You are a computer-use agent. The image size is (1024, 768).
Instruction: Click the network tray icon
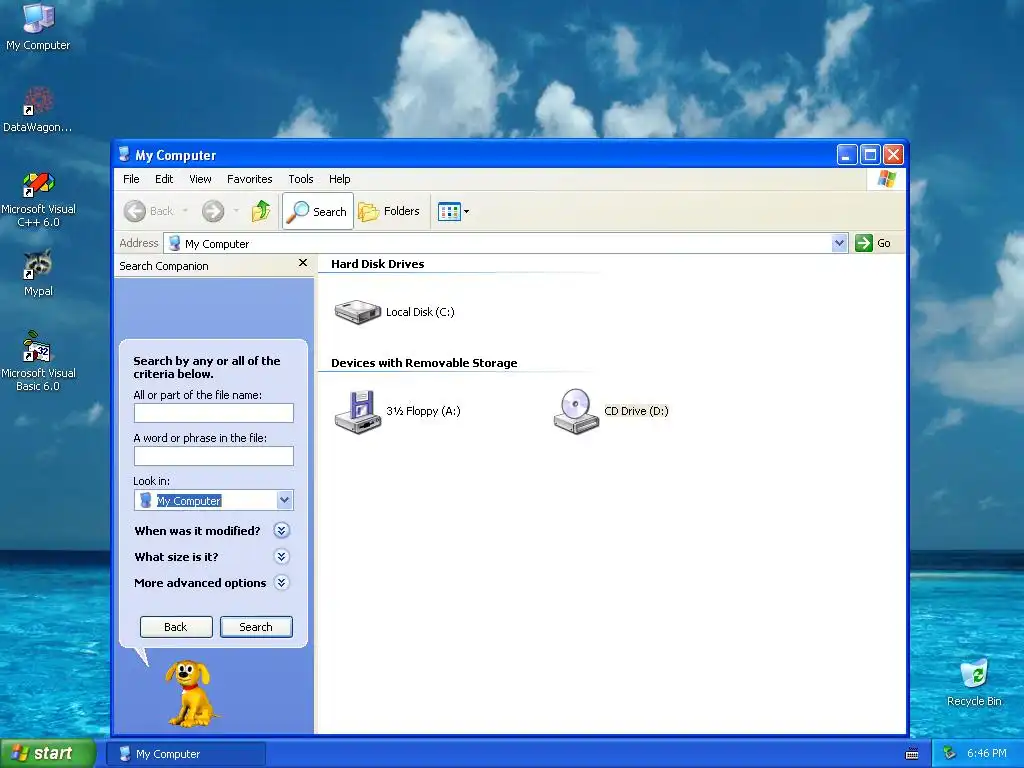click(x=950, y=754)
